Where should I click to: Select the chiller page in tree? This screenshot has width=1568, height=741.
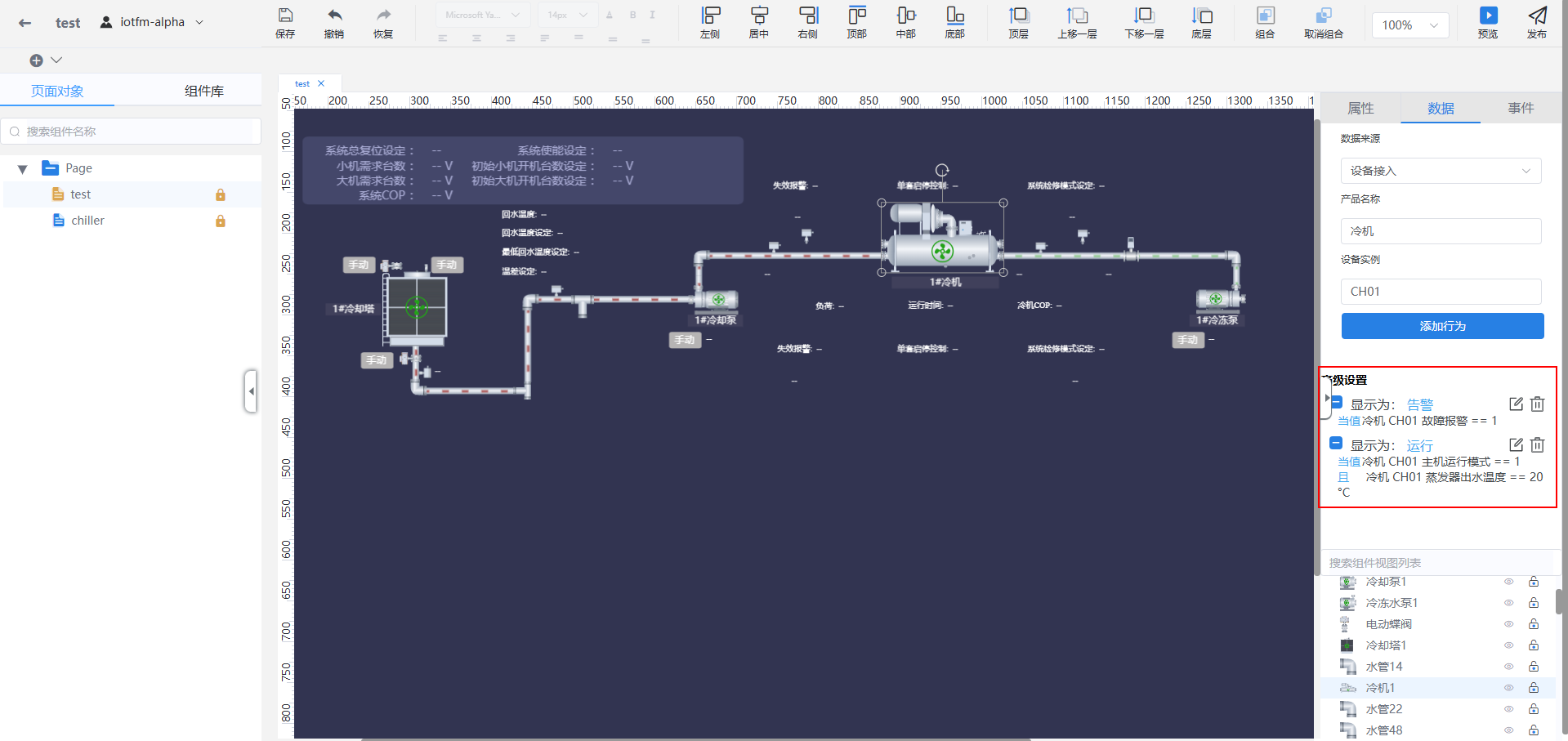[x=87, y=221]
